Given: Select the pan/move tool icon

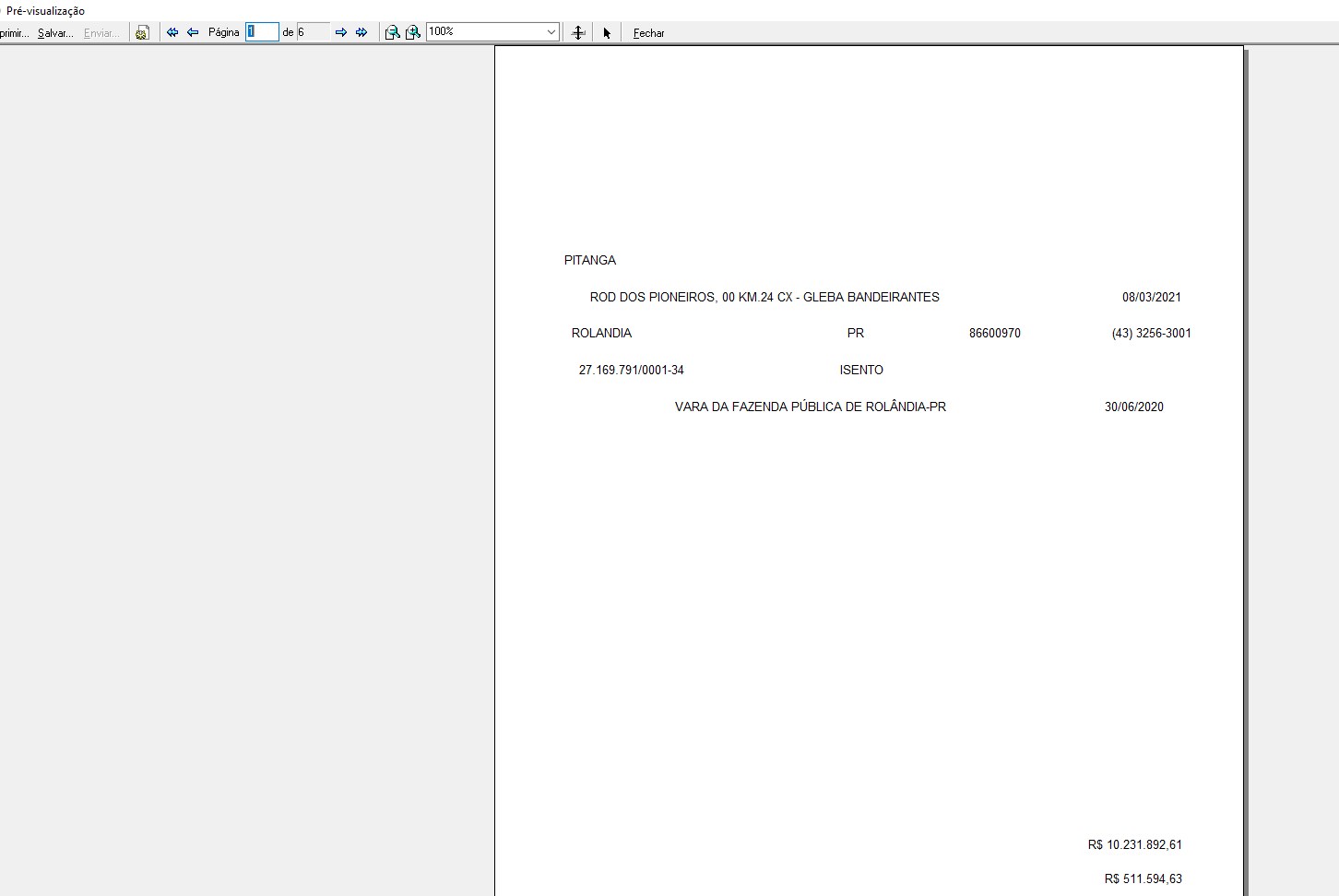Looking at the screenshot, I should pos(578,32).
